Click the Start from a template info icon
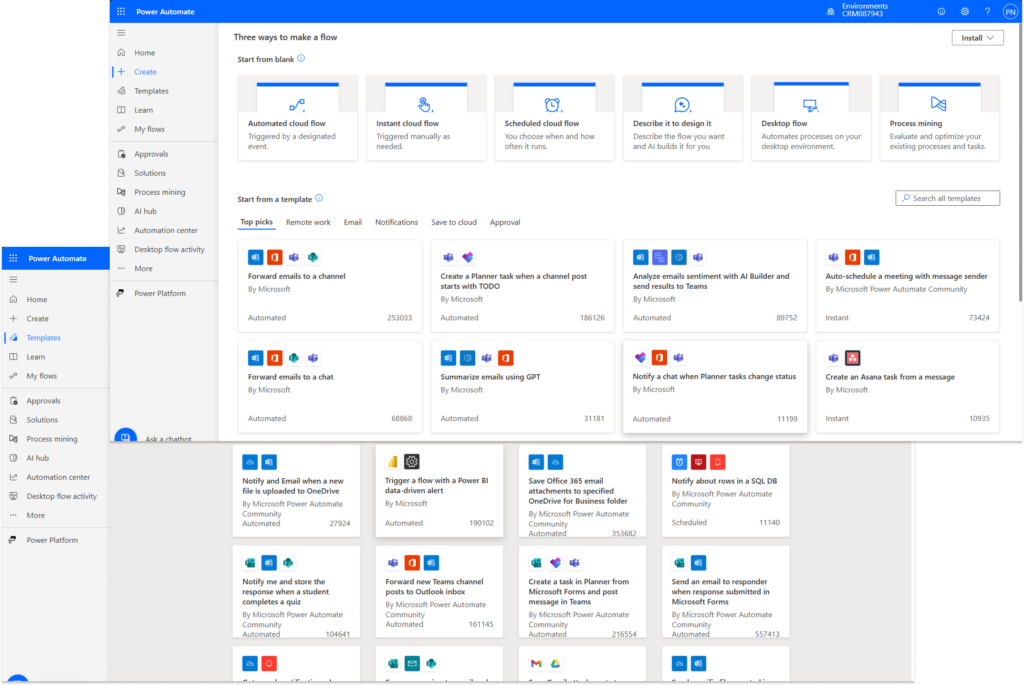Image resolution: width=1024 pixels, height=685 pixels. [319, 198]
